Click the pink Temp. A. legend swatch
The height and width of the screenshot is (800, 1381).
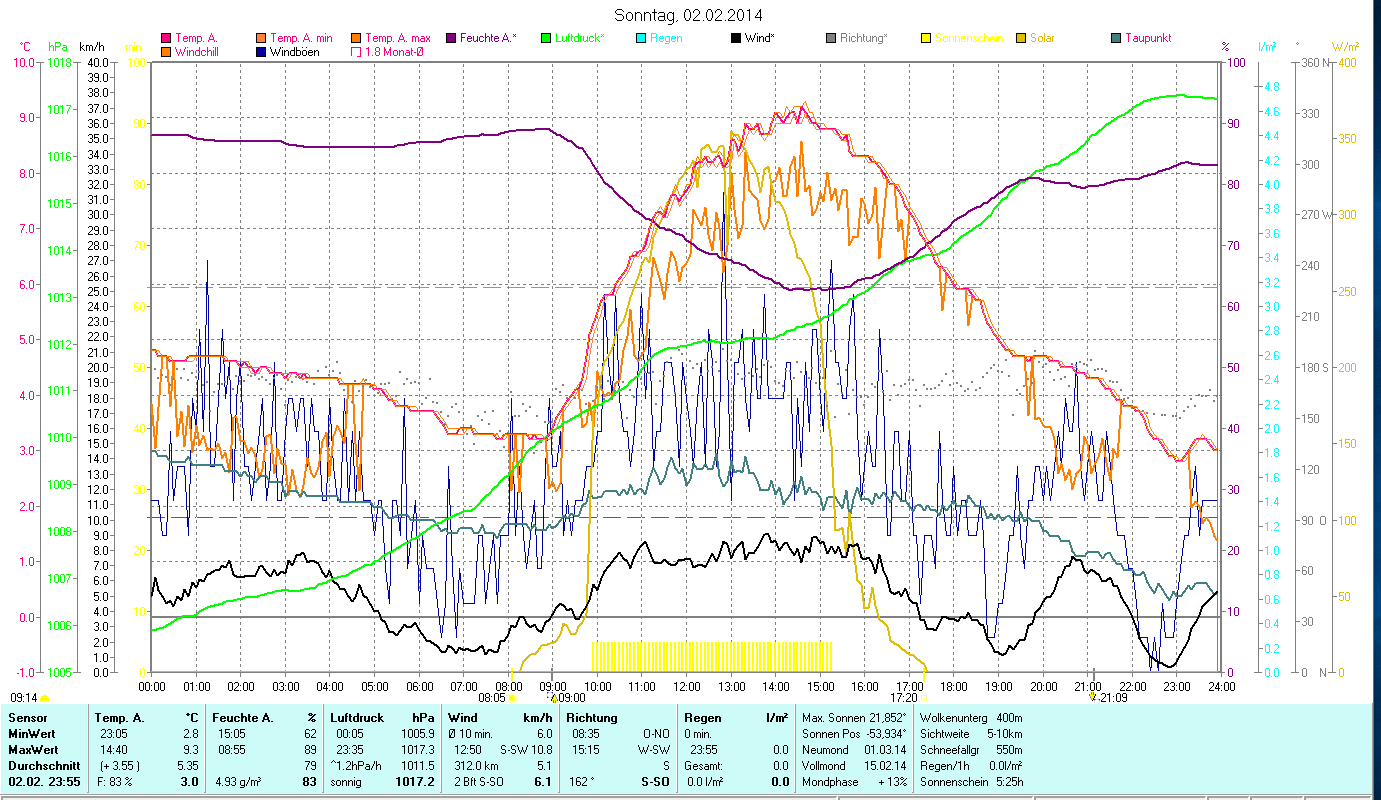pos(165,38)
